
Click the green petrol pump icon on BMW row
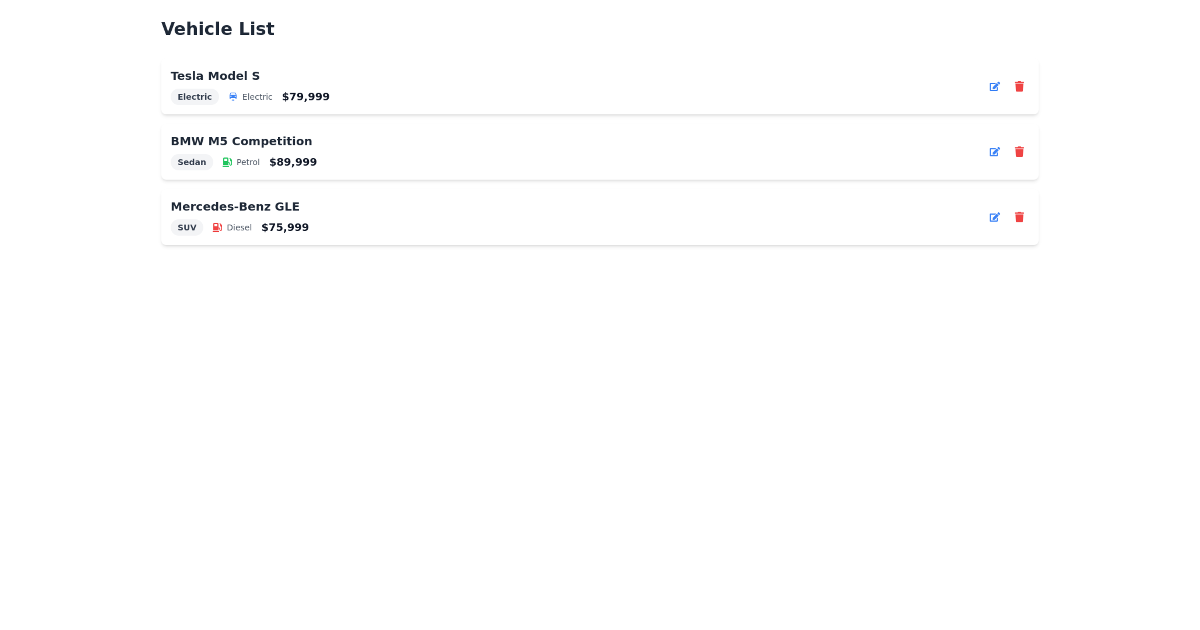point(225,161)
